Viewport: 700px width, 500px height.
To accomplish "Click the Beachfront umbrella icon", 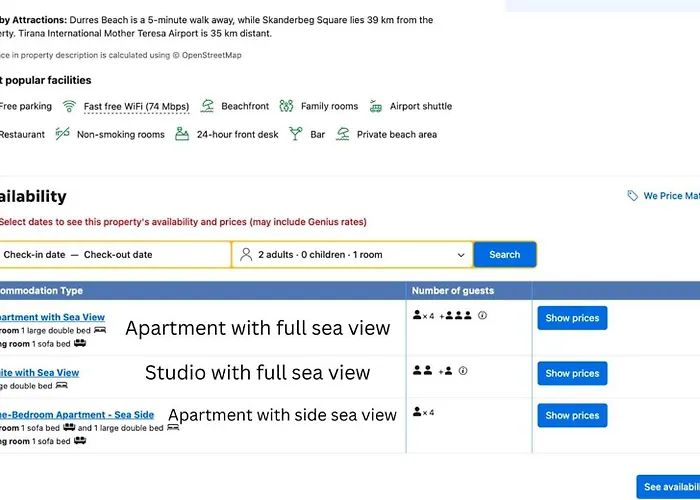I will [x=207, y=106].
